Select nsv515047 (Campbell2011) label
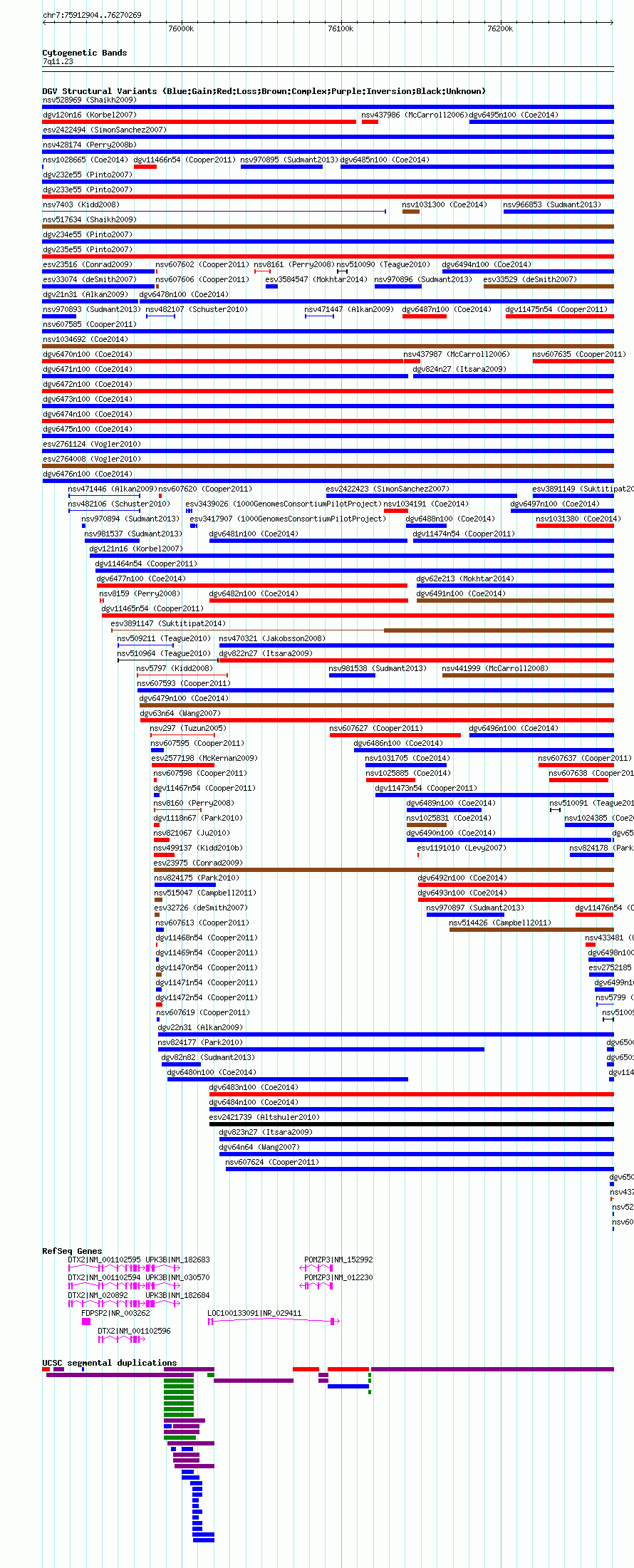The image size is (634, 1568). [205, 893]
